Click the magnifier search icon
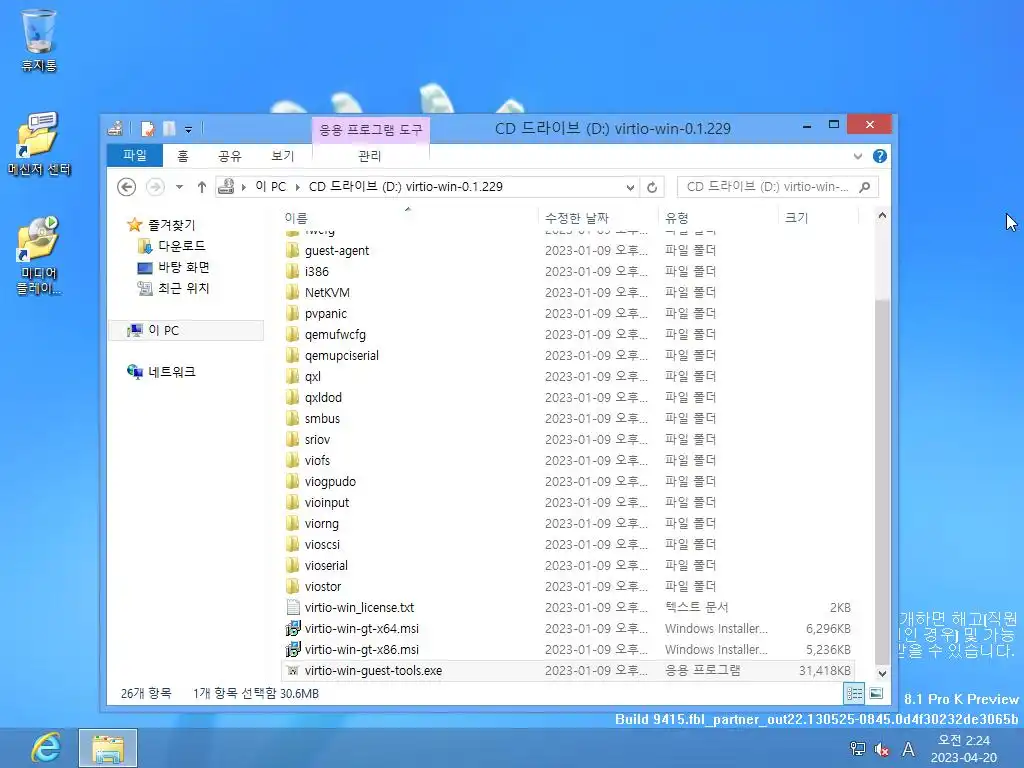Viewport: 1024px width, 768px height. [x=865, y=187]
